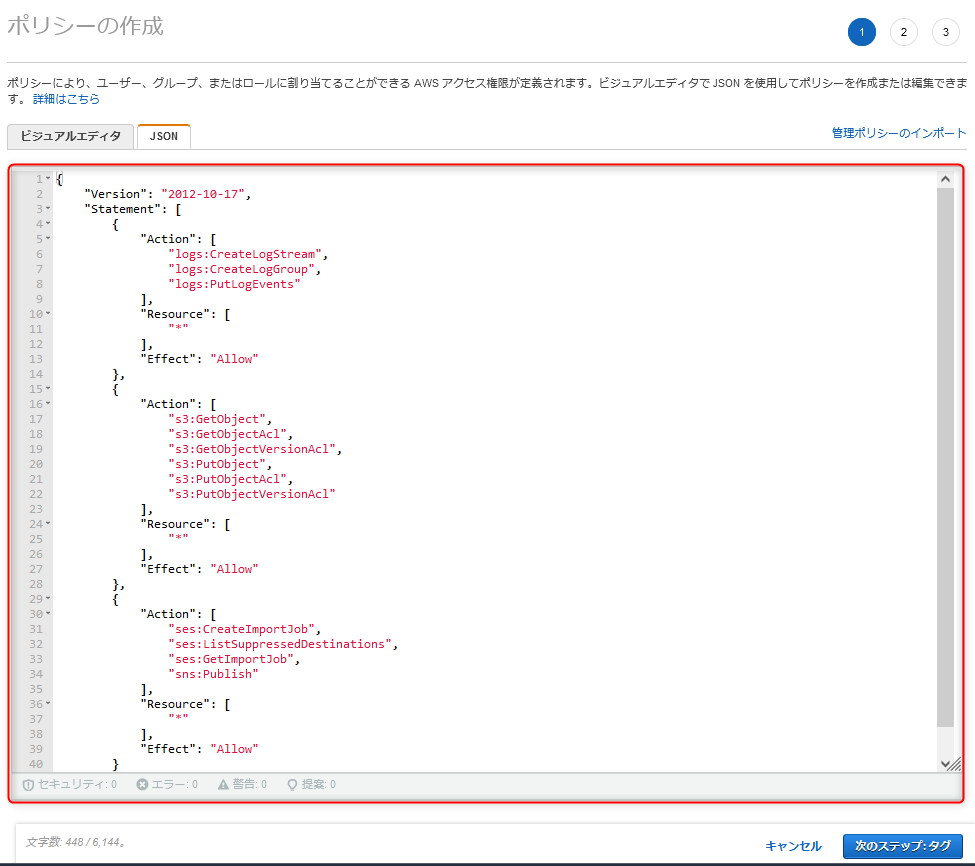Viewport: 975px width, 866px height.
Task: Click the editor scroll-up arrow
Action: 945,179
